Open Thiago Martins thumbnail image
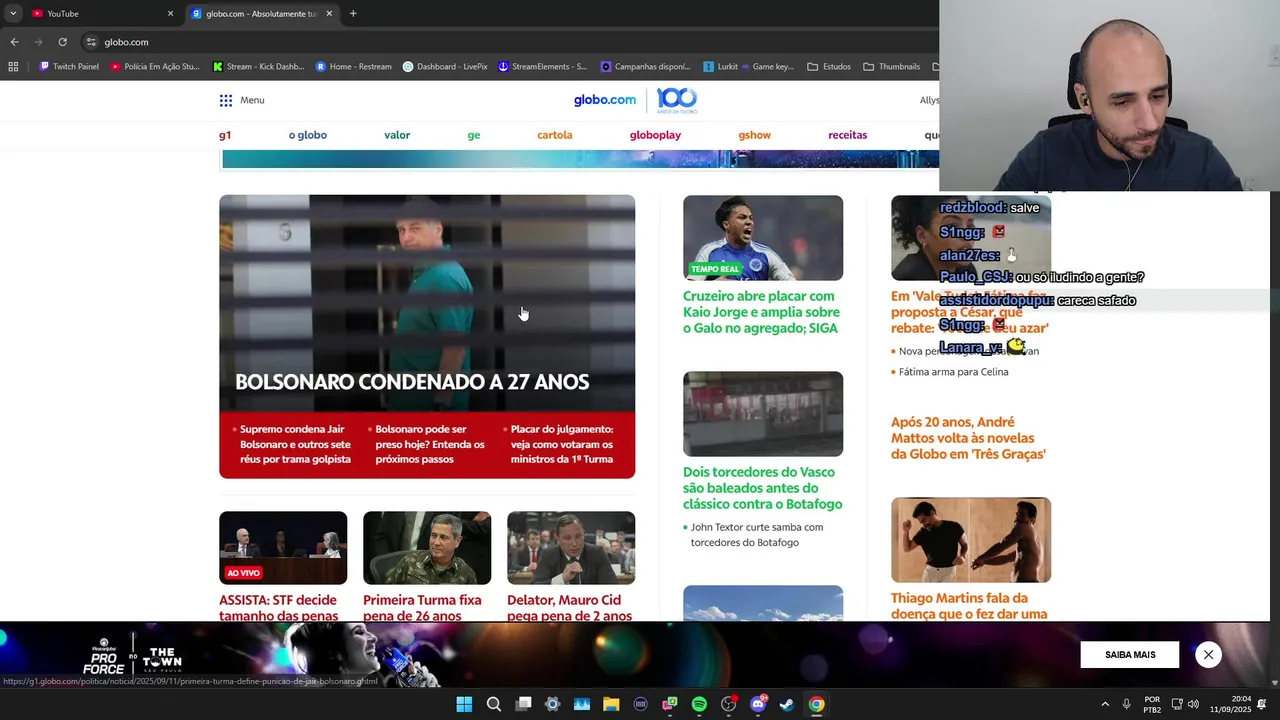Screen dimensions: 1280x720 coord(971,540)
